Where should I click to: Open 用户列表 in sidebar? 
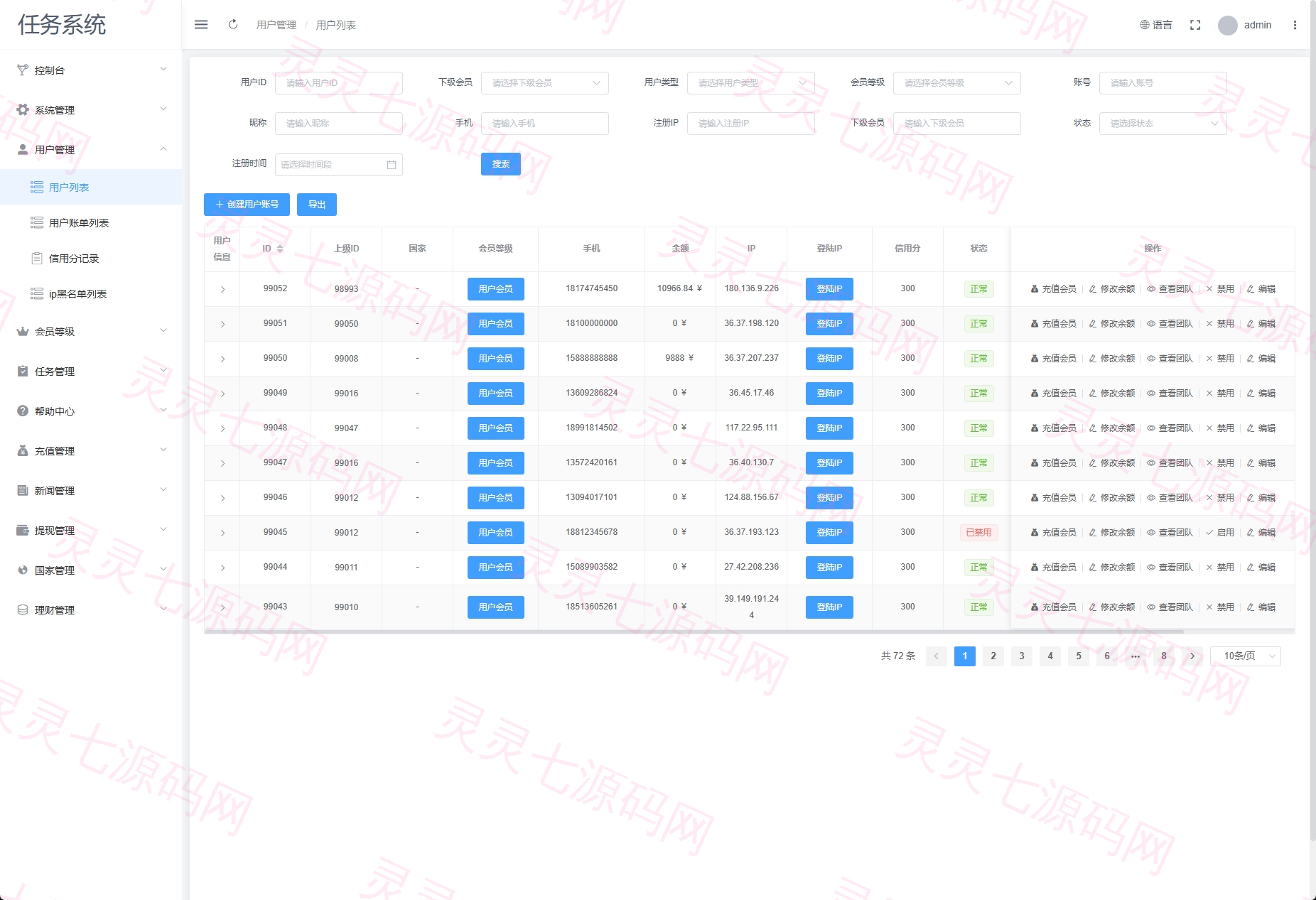click(91, 187)
